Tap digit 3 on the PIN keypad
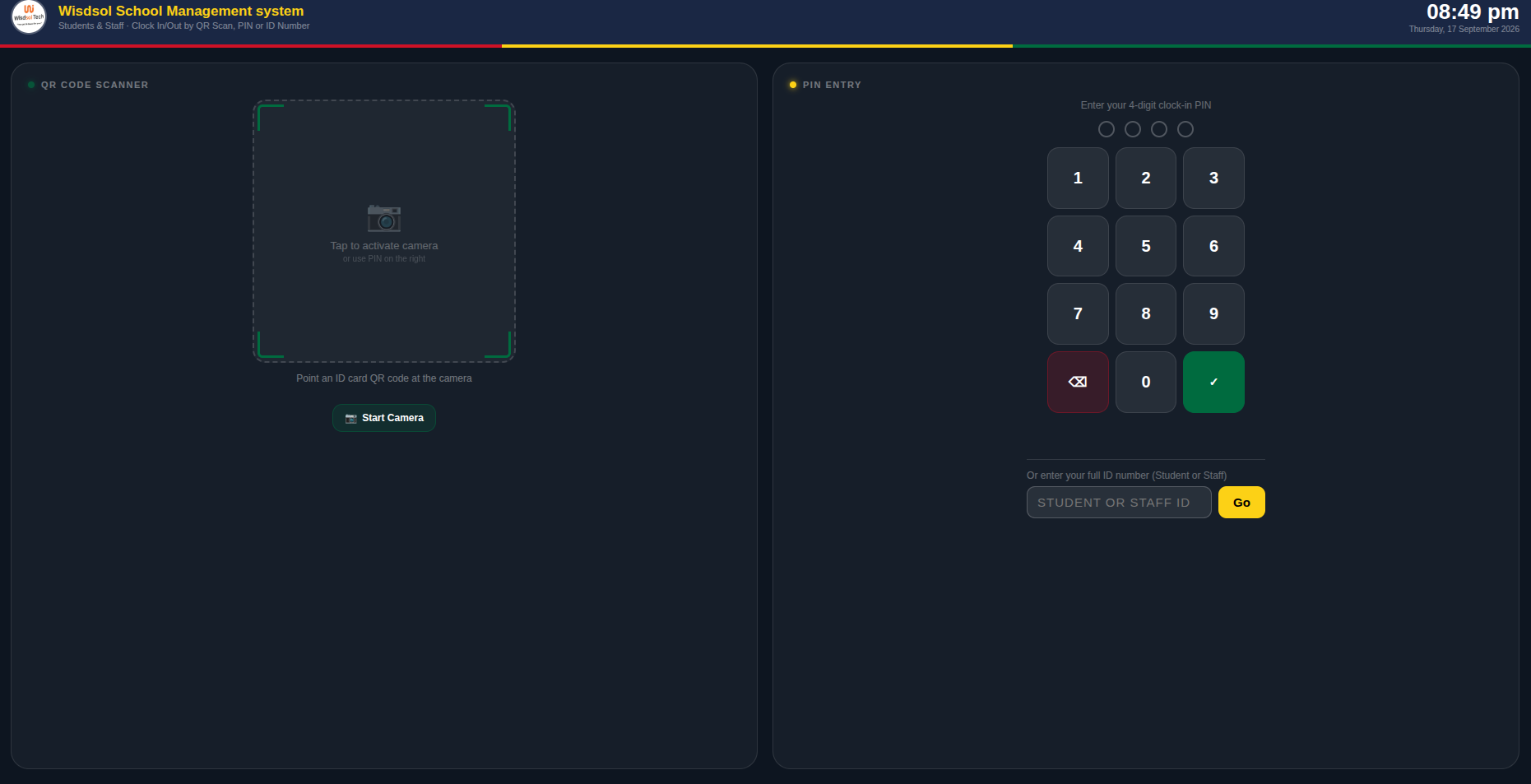This screenshot has height=784, width=1531. click(1213, 178)
